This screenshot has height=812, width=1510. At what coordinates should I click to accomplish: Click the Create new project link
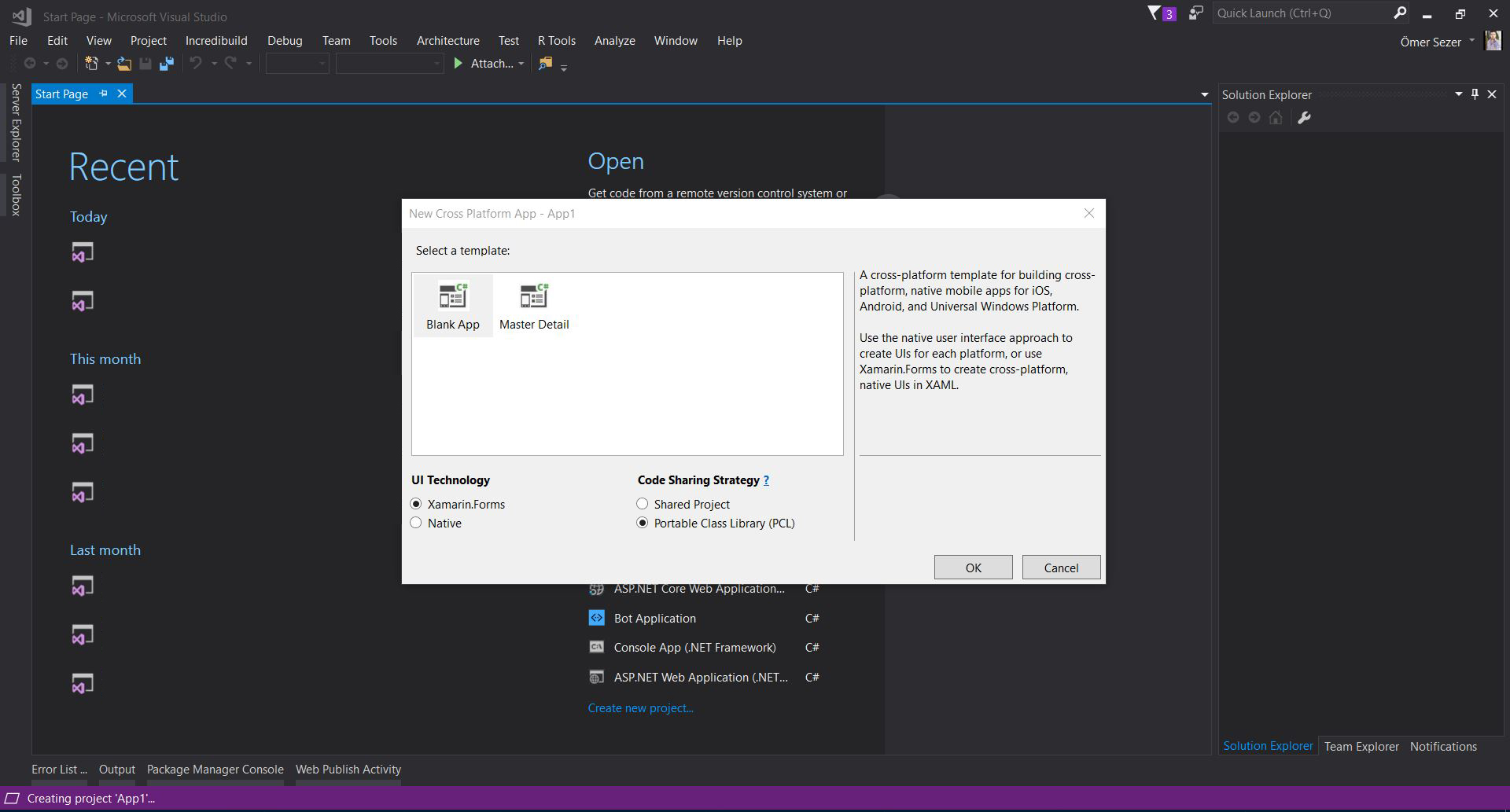tap(641, 707)
